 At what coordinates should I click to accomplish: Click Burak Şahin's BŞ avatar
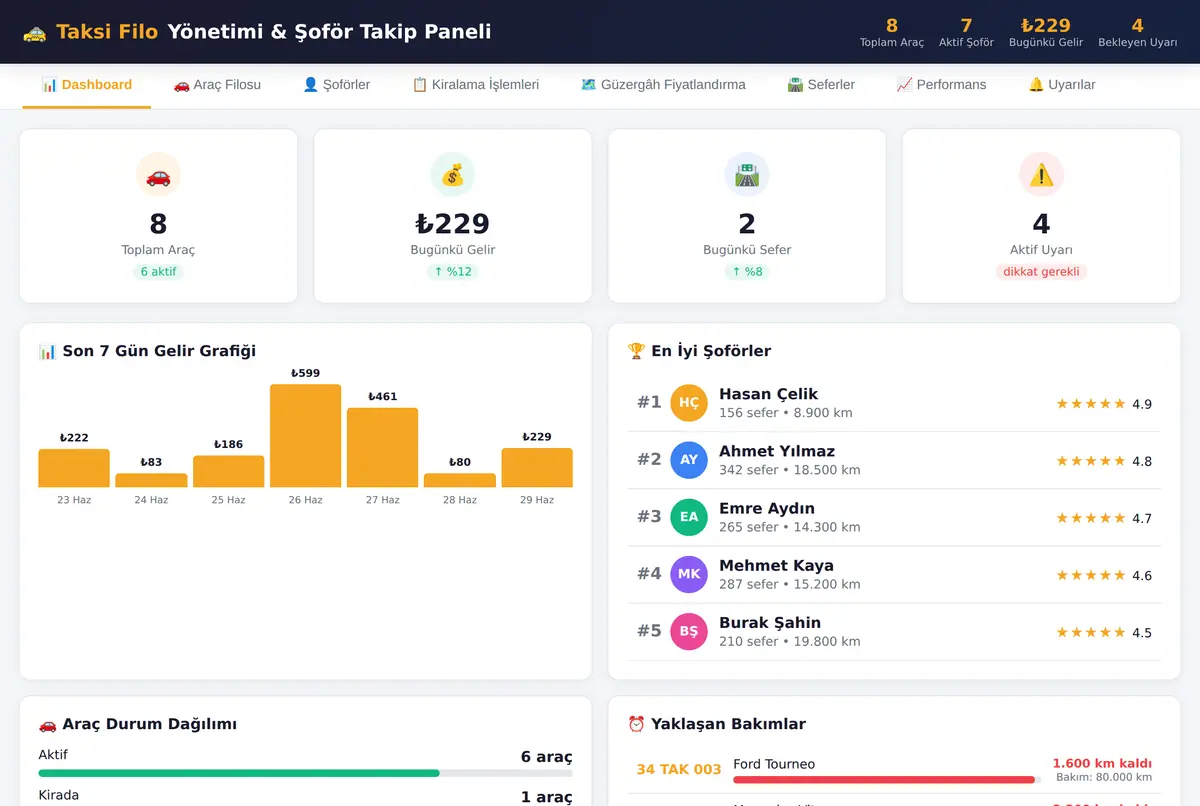tap(689, 631)
